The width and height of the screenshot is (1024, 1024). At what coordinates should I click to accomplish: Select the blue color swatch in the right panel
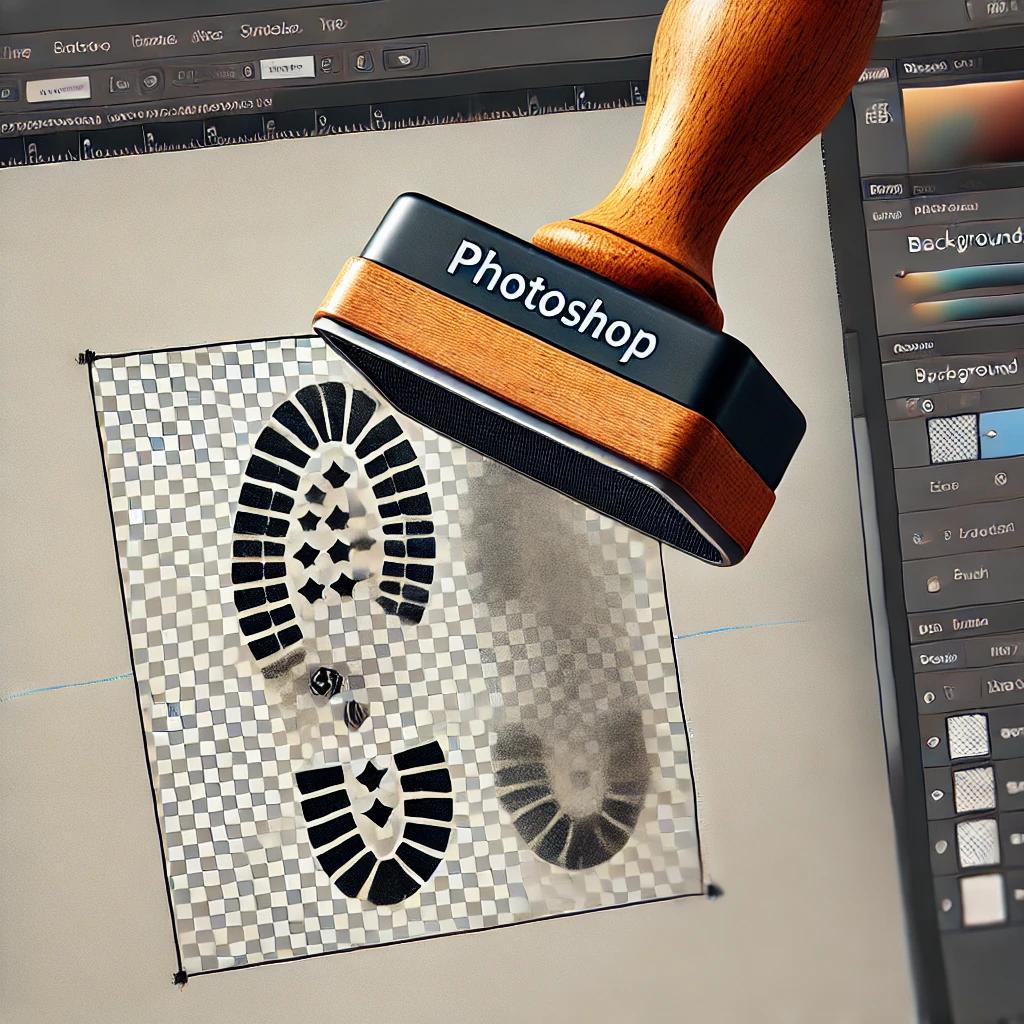click(1000, 434)
